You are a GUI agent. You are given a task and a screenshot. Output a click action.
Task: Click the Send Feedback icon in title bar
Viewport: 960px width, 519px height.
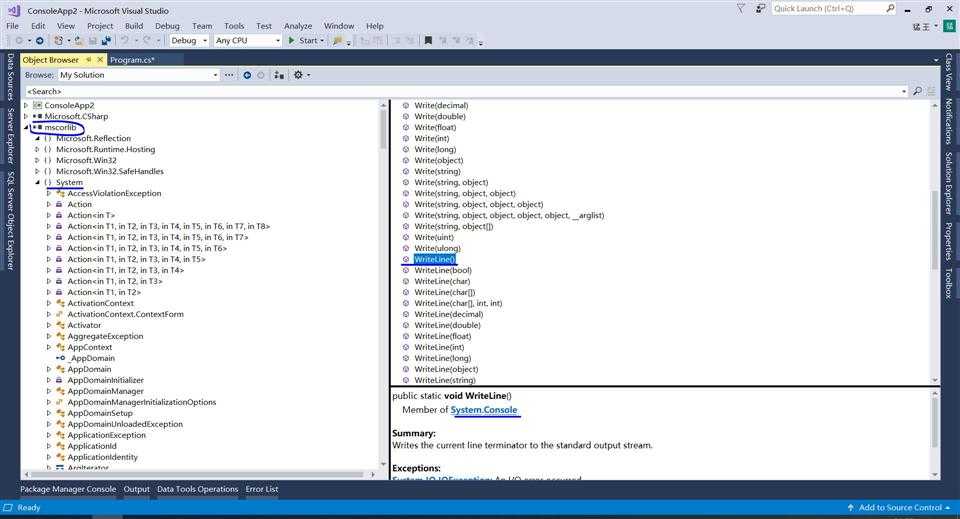(760, 9)
